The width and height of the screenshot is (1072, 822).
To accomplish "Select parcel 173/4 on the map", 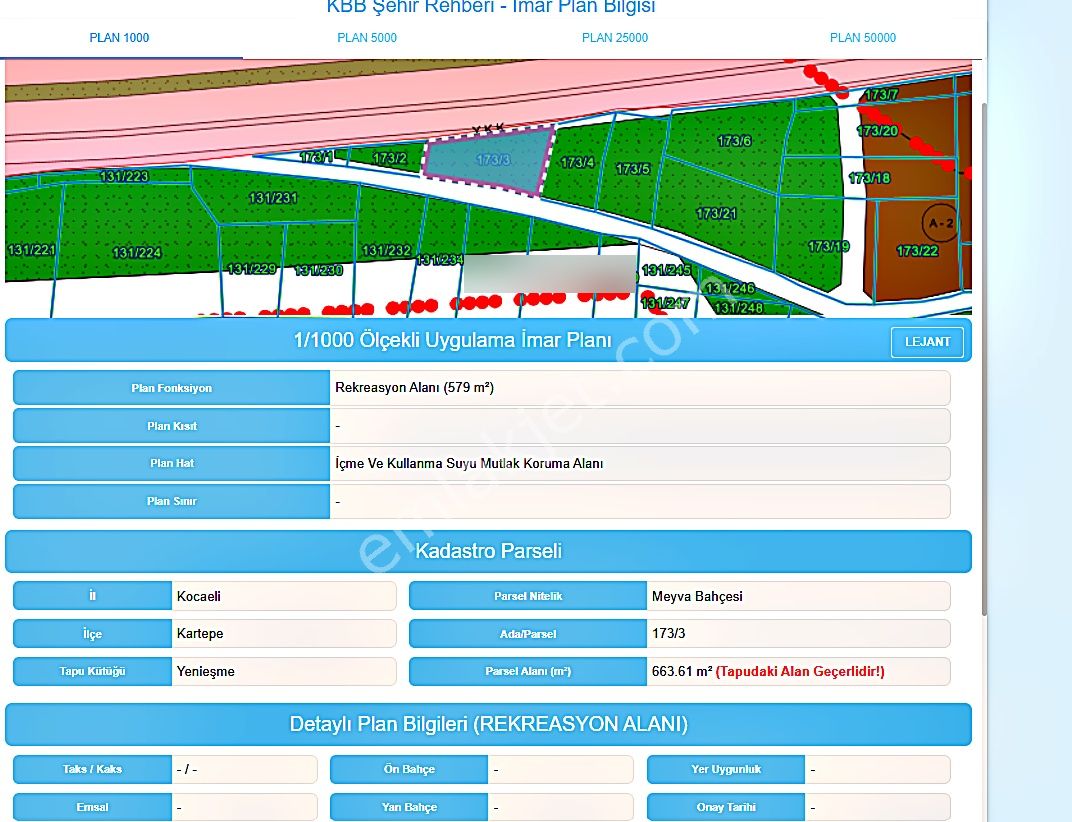I will tap(577, 162).
